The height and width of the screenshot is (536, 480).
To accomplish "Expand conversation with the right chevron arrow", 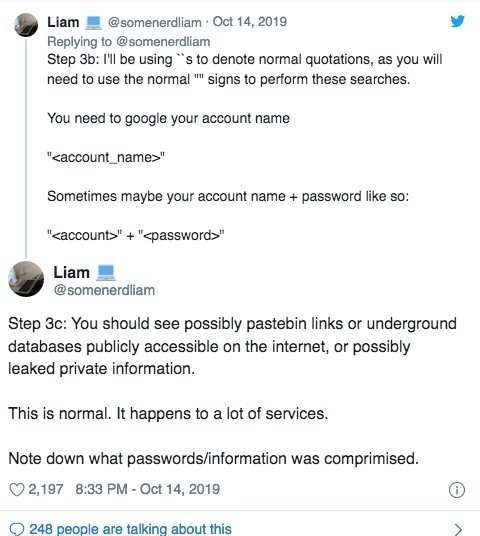I will tap(458, 530).
